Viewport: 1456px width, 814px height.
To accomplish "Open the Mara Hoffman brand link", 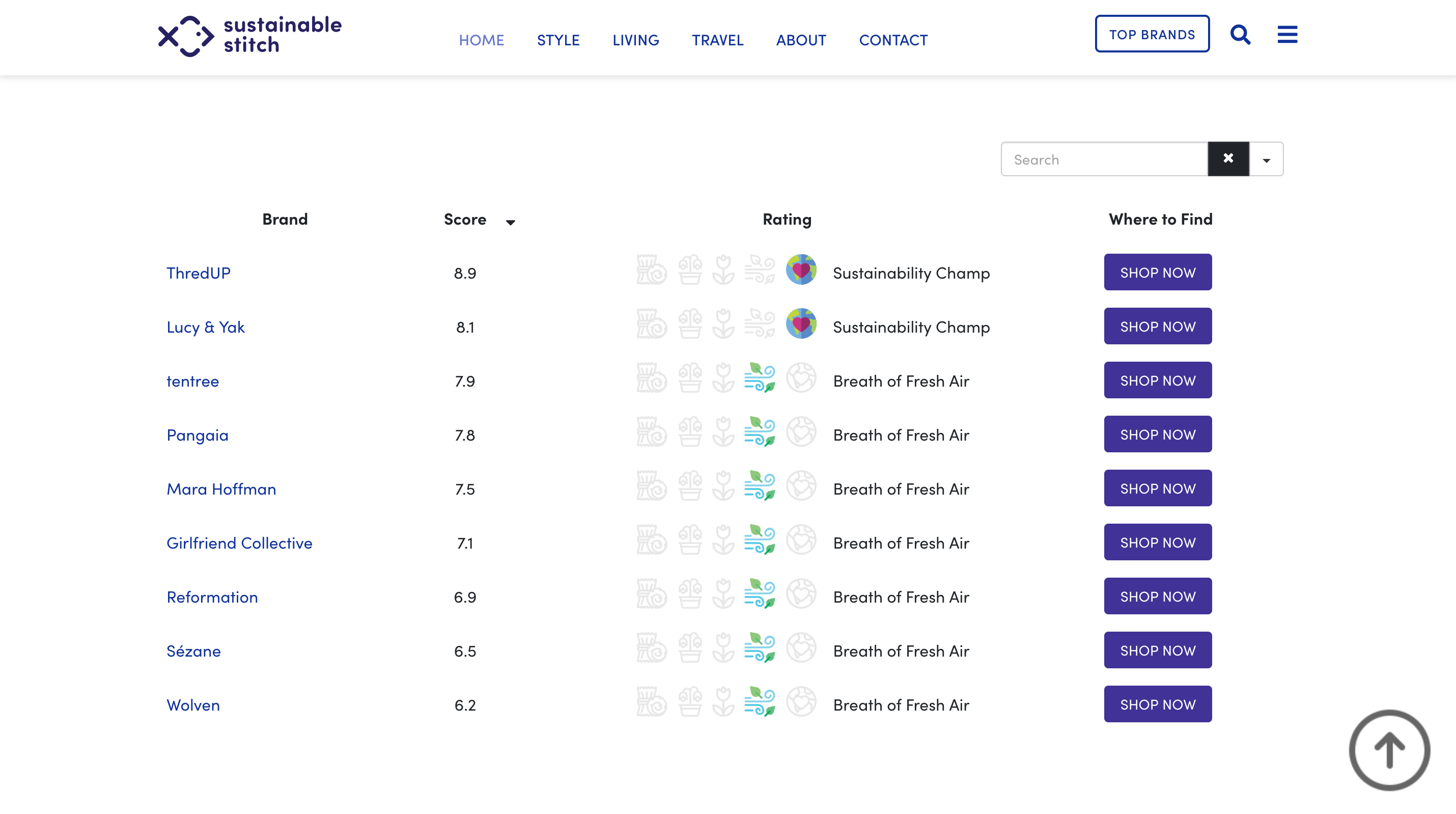I will tap(221, 489).
